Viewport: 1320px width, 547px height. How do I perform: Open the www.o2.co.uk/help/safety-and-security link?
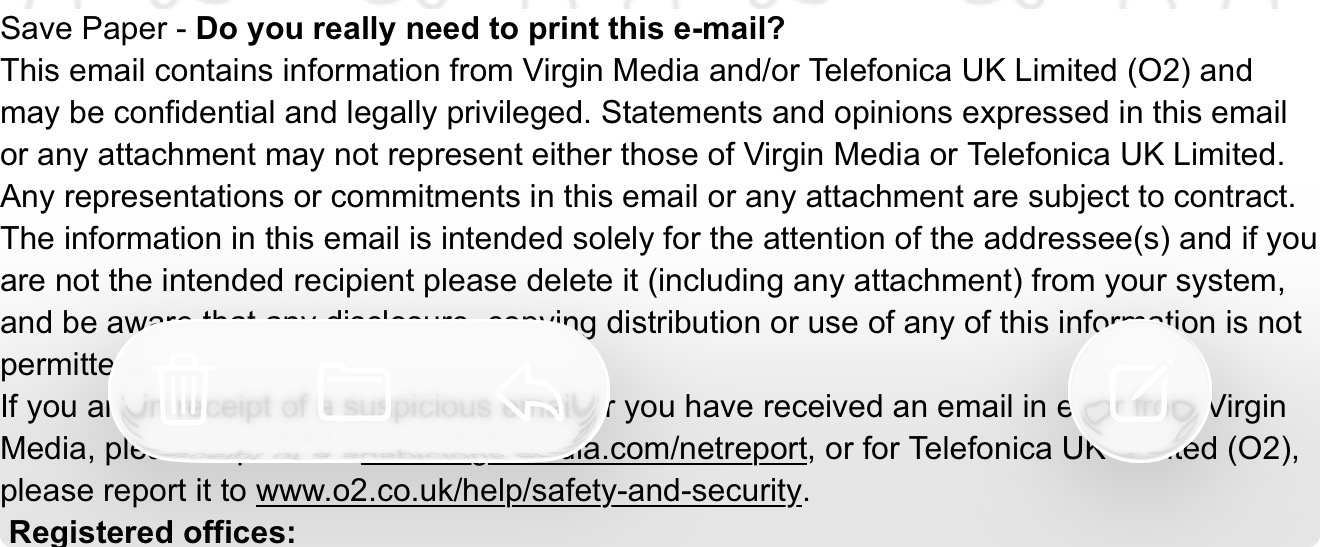(x=528, y=491)
